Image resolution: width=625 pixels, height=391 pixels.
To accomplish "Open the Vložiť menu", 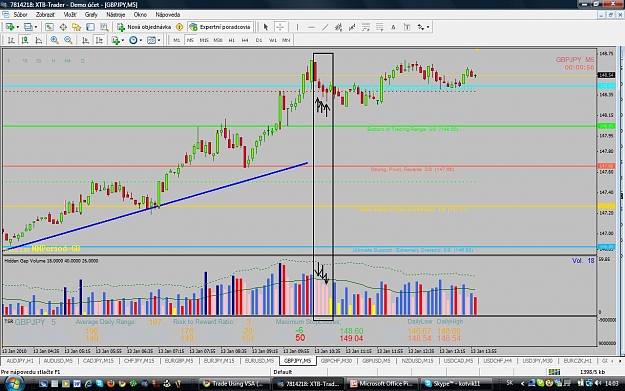I will pyautogui.click(x=70, y=14).
